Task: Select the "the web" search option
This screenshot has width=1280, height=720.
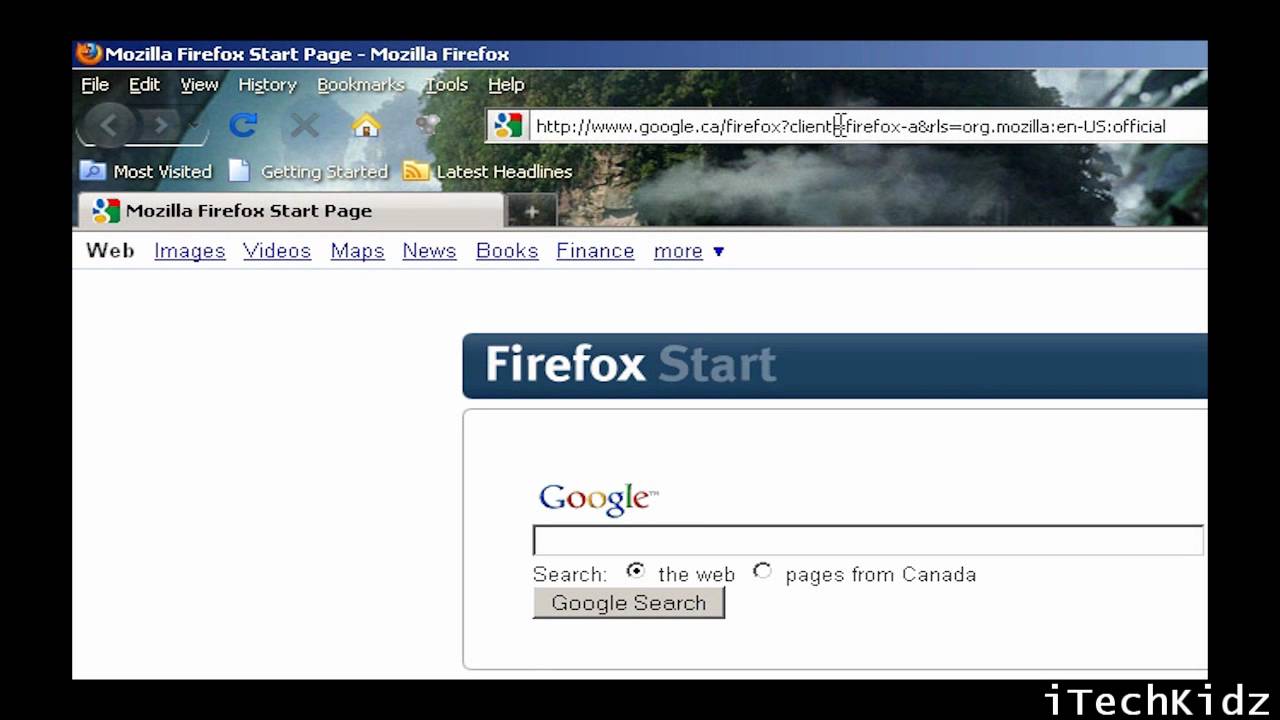Action: 636,571
